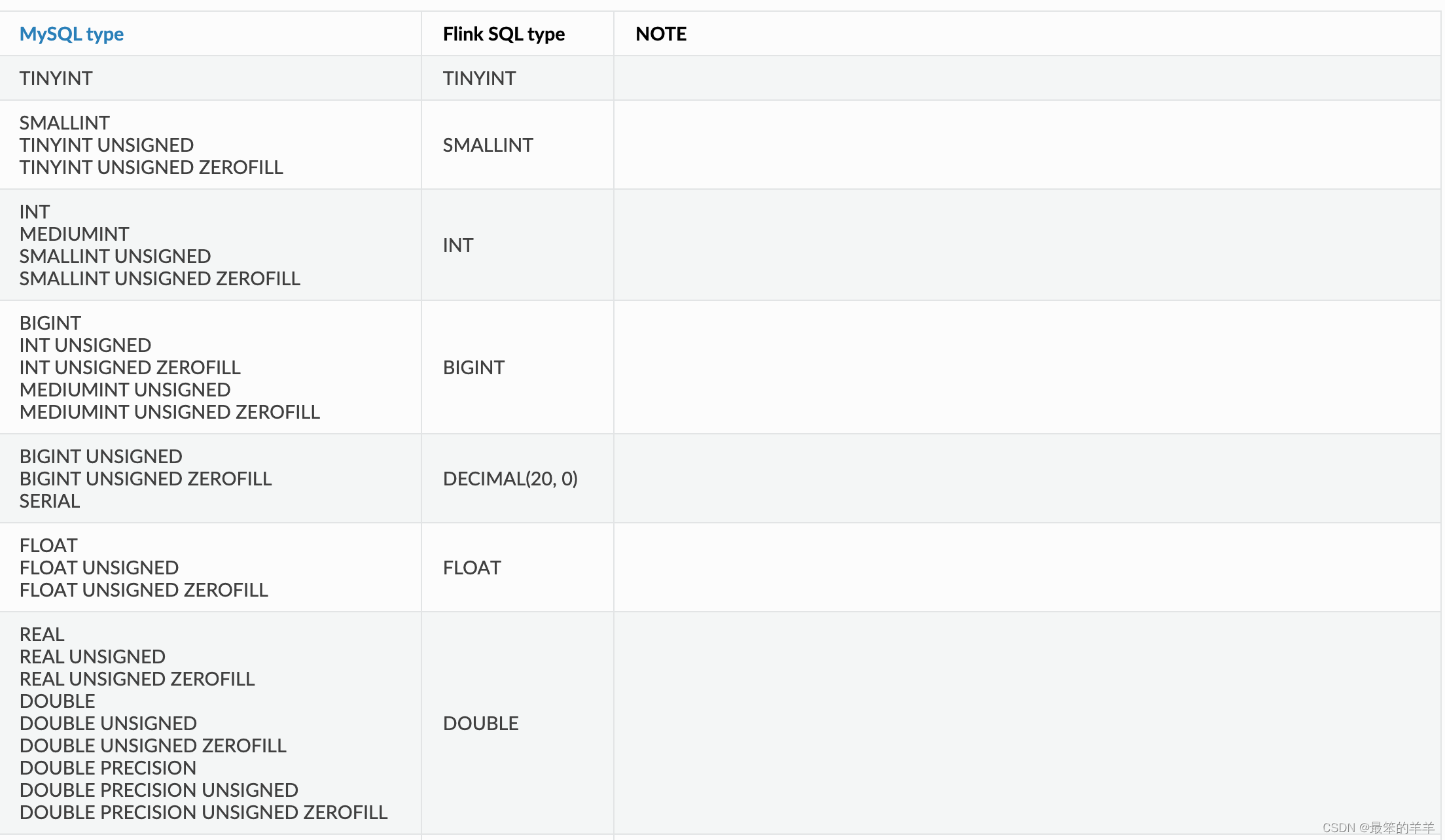Click "DOUBLE PRECISION UNSIGNED ZEROFILL" entry
The width and height of the screenshot is (1445, 840).
click(204, 813)
